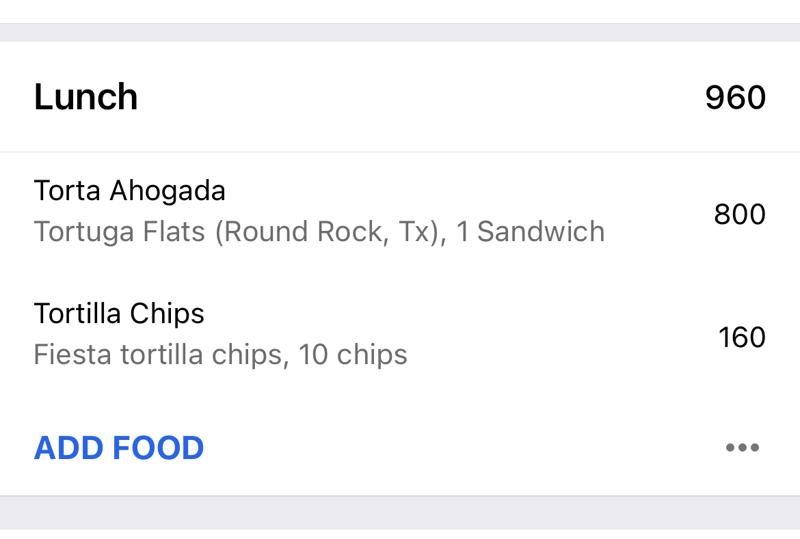Image resolution: width=800 pixels, height=539 pixels.
Task: Tap the 960 lunch calorie total
Action: coord(735,97)
